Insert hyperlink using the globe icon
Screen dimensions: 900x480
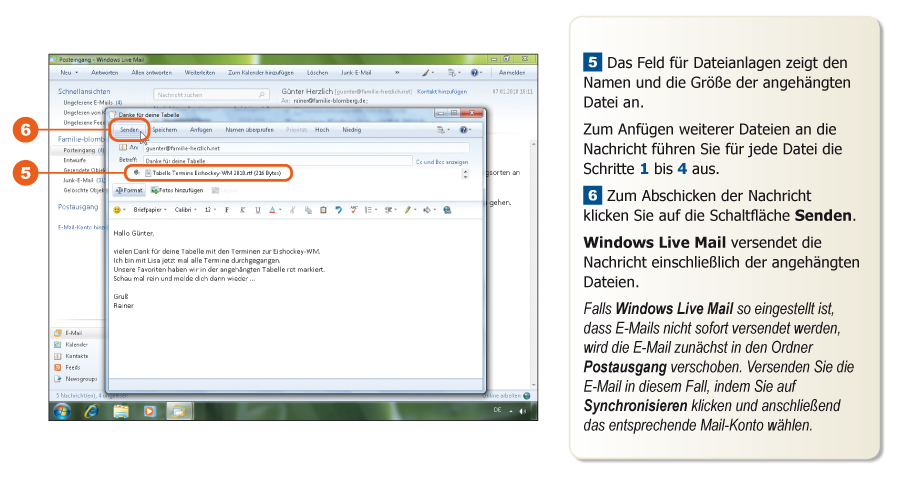pyautogui.click(x=447, y=210)
